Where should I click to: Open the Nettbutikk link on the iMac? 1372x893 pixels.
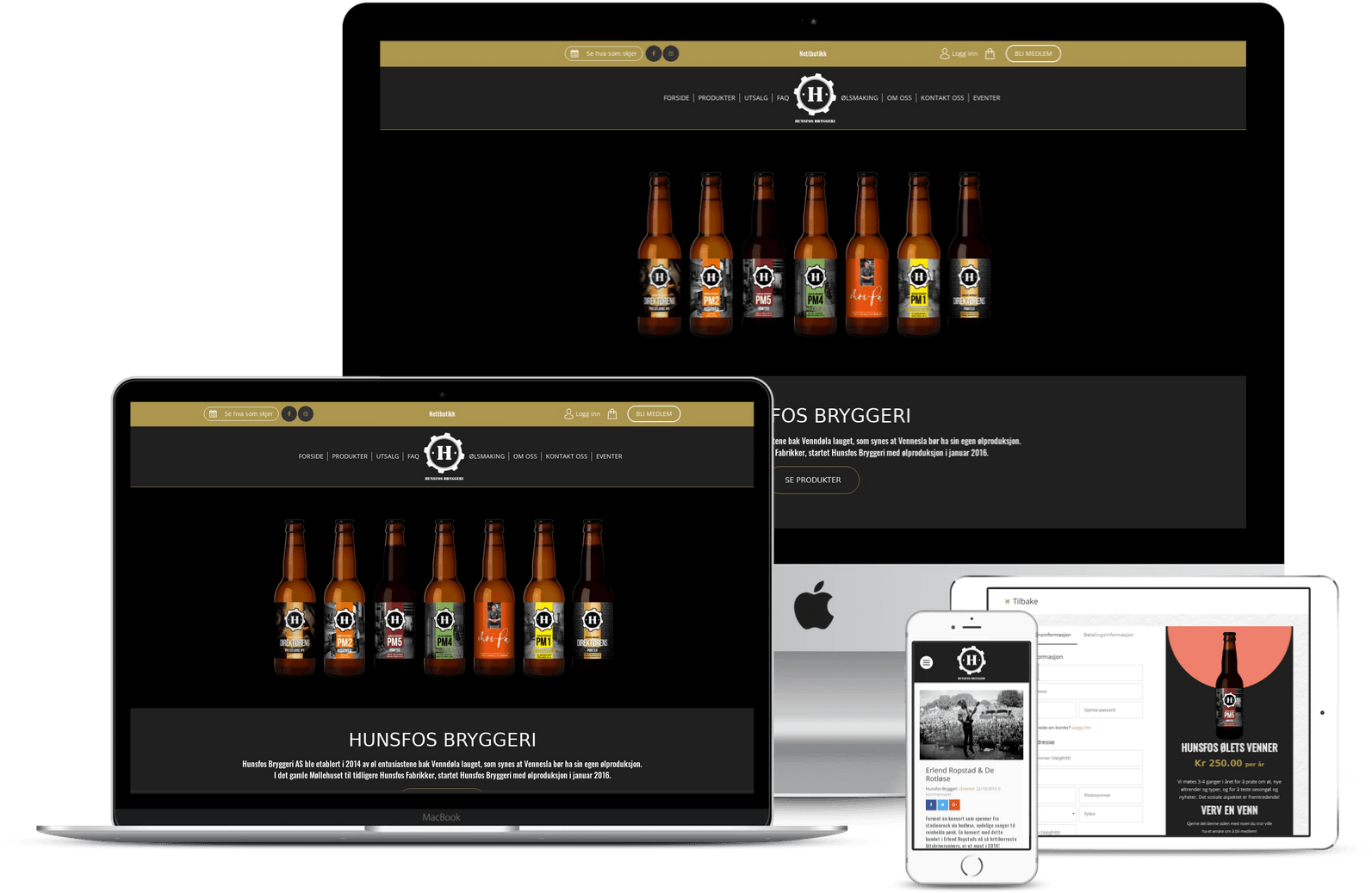click(x=812, y=53)
